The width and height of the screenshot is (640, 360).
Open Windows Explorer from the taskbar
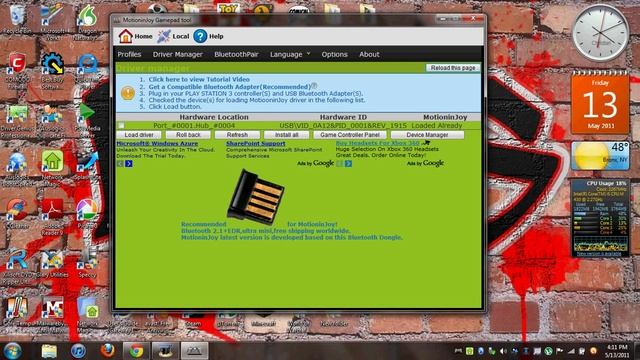pos(49,351)
